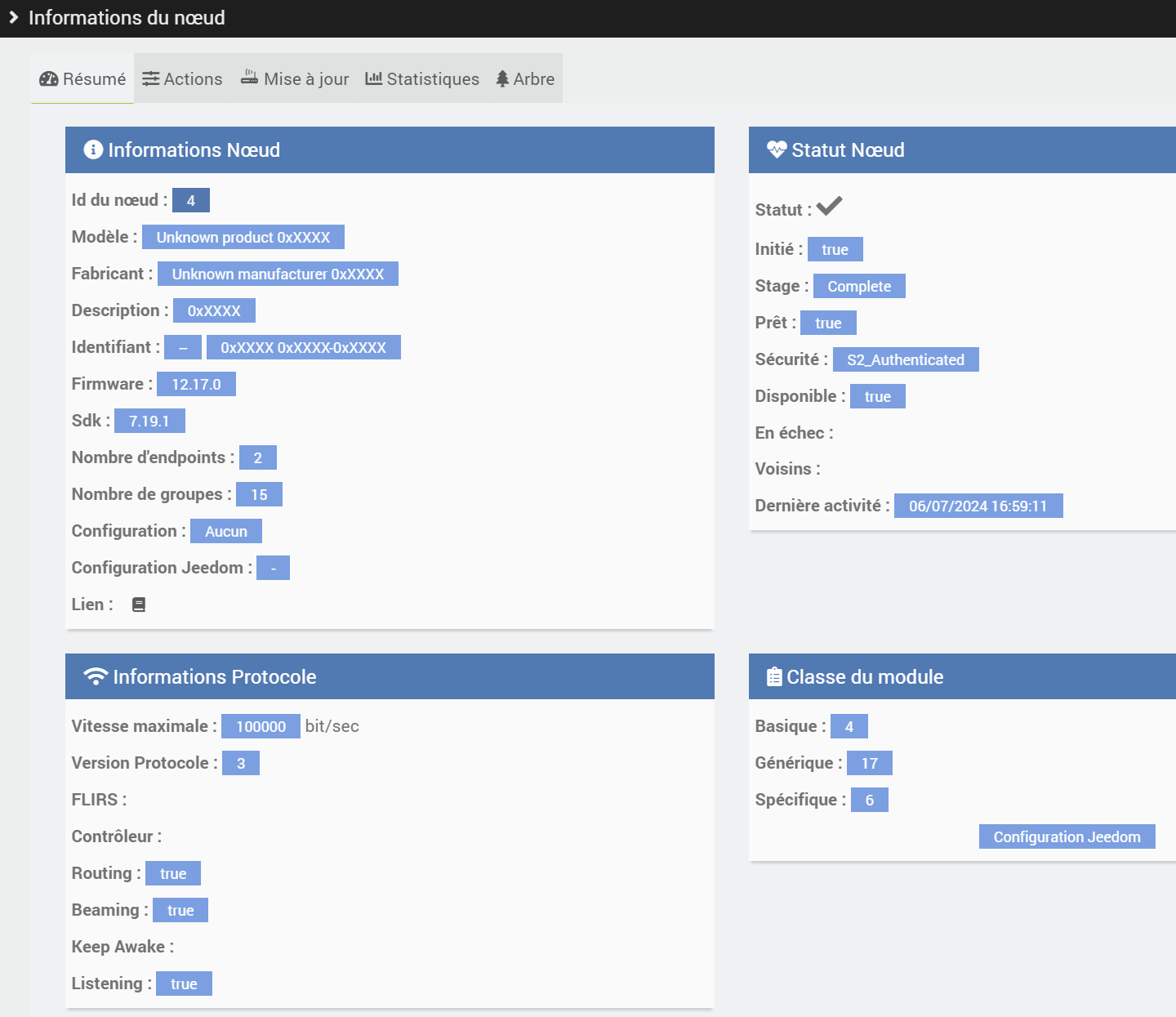Screen dimensions: 1176x1017
Task: Click the heartbeat icon in Statut Nœud header
Action: [x=776, y=149]
